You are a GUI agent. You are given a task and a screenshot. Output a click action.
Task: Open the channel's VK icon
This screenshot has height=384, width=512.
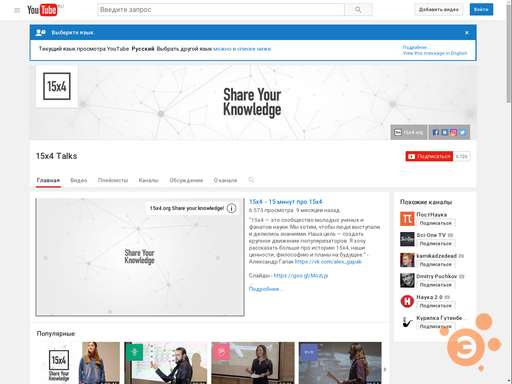coord(444,132)
